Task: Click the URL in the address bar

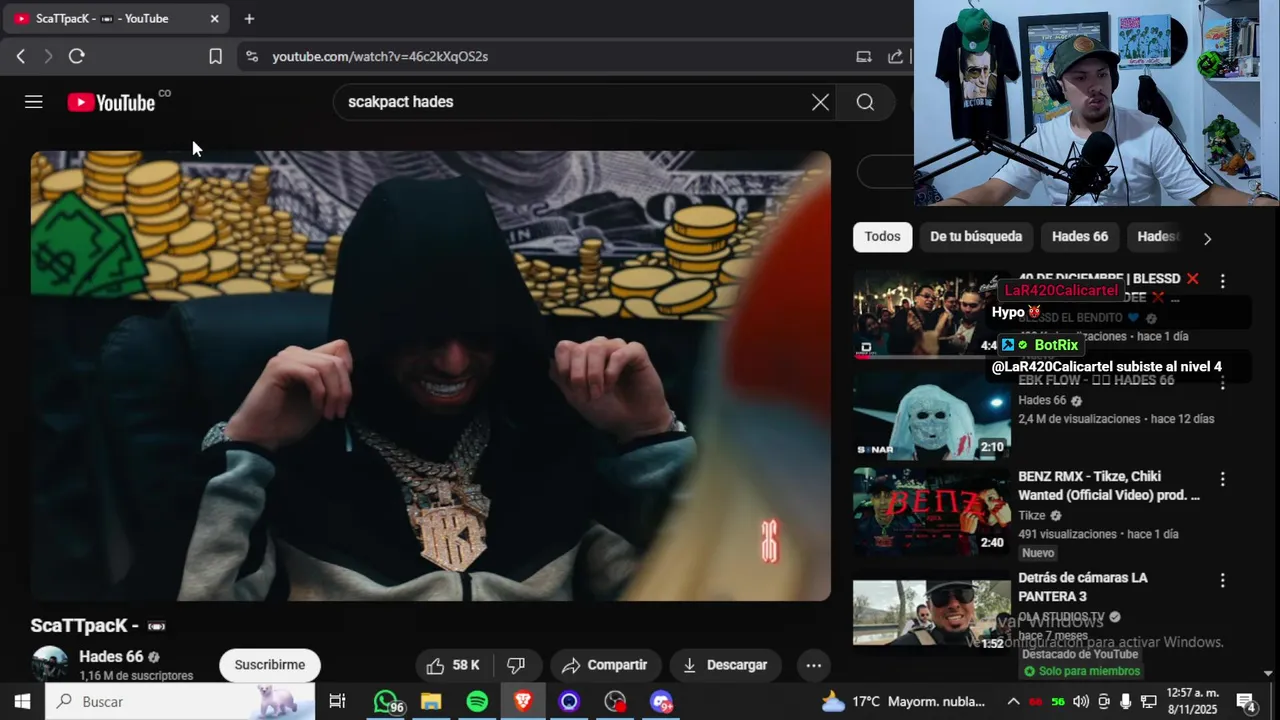Action: pos(380,57)
